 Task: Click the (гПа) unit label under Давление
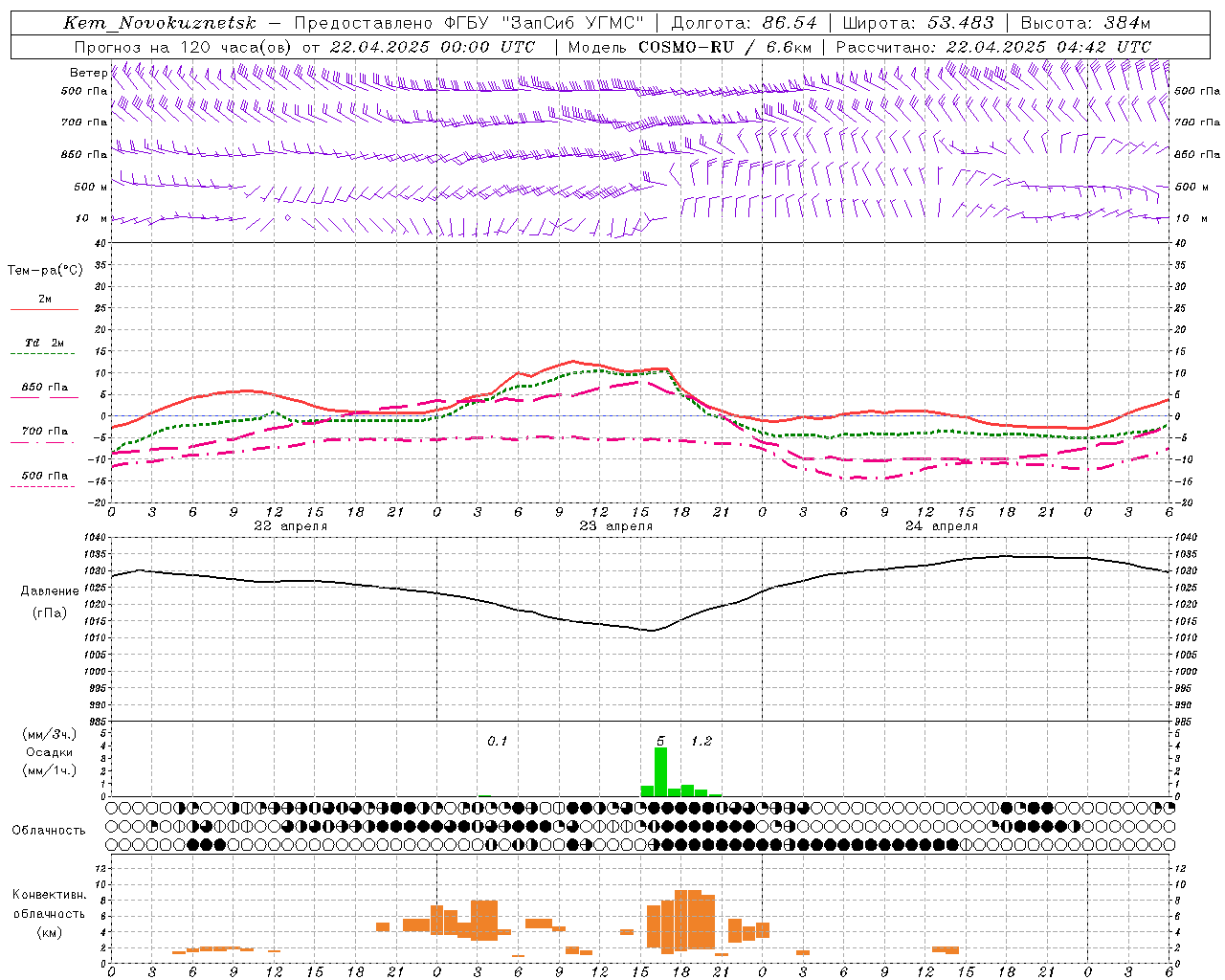pyautogui.click(x=50, y=613)
